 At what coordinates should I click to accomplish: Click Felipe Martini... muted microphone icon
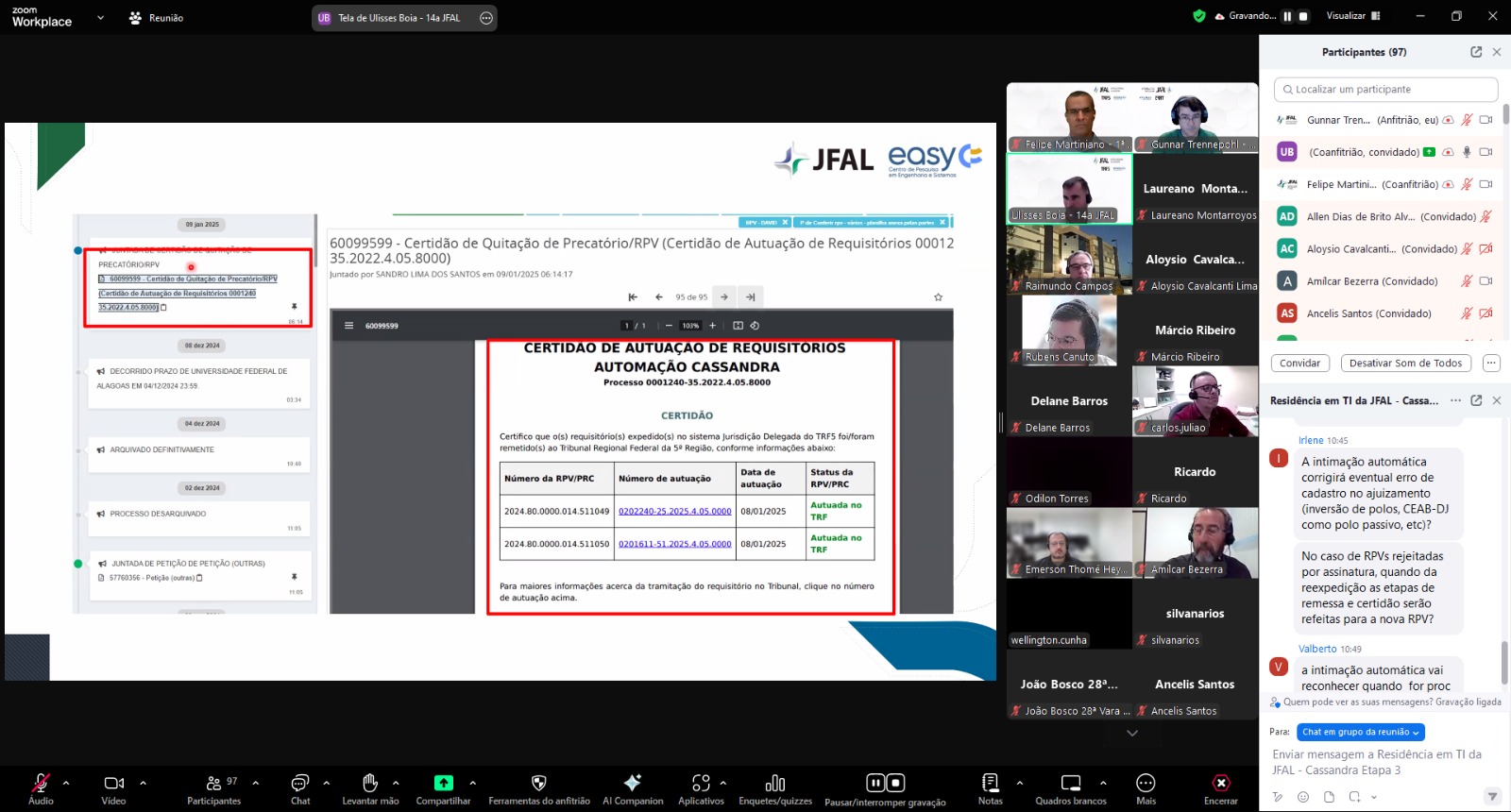coord(1467,184)
